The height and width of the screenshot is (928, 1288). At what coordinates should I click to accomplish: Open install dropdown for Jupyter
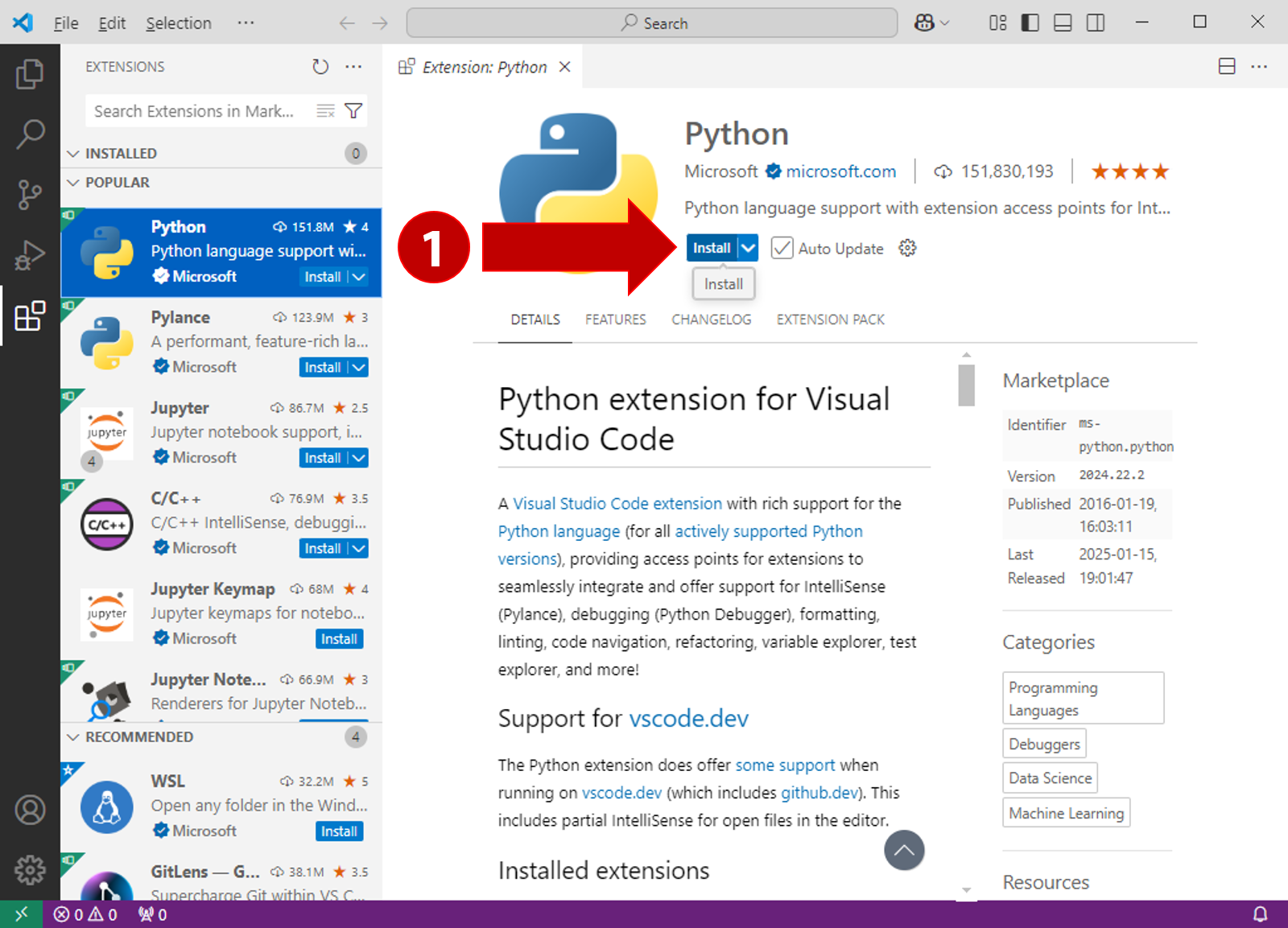359,458
